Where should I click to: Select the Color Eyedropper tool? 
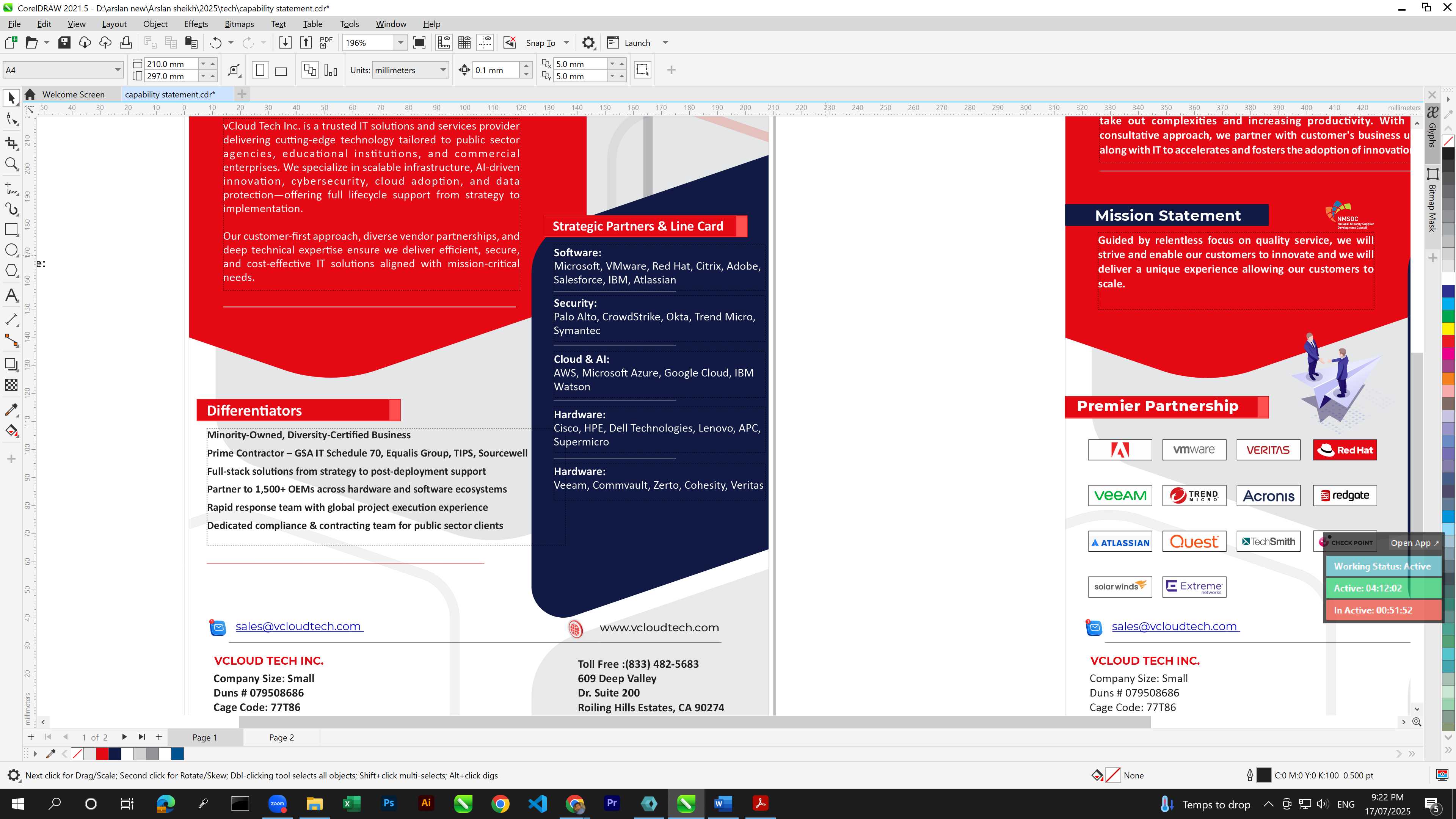[11, 409]
